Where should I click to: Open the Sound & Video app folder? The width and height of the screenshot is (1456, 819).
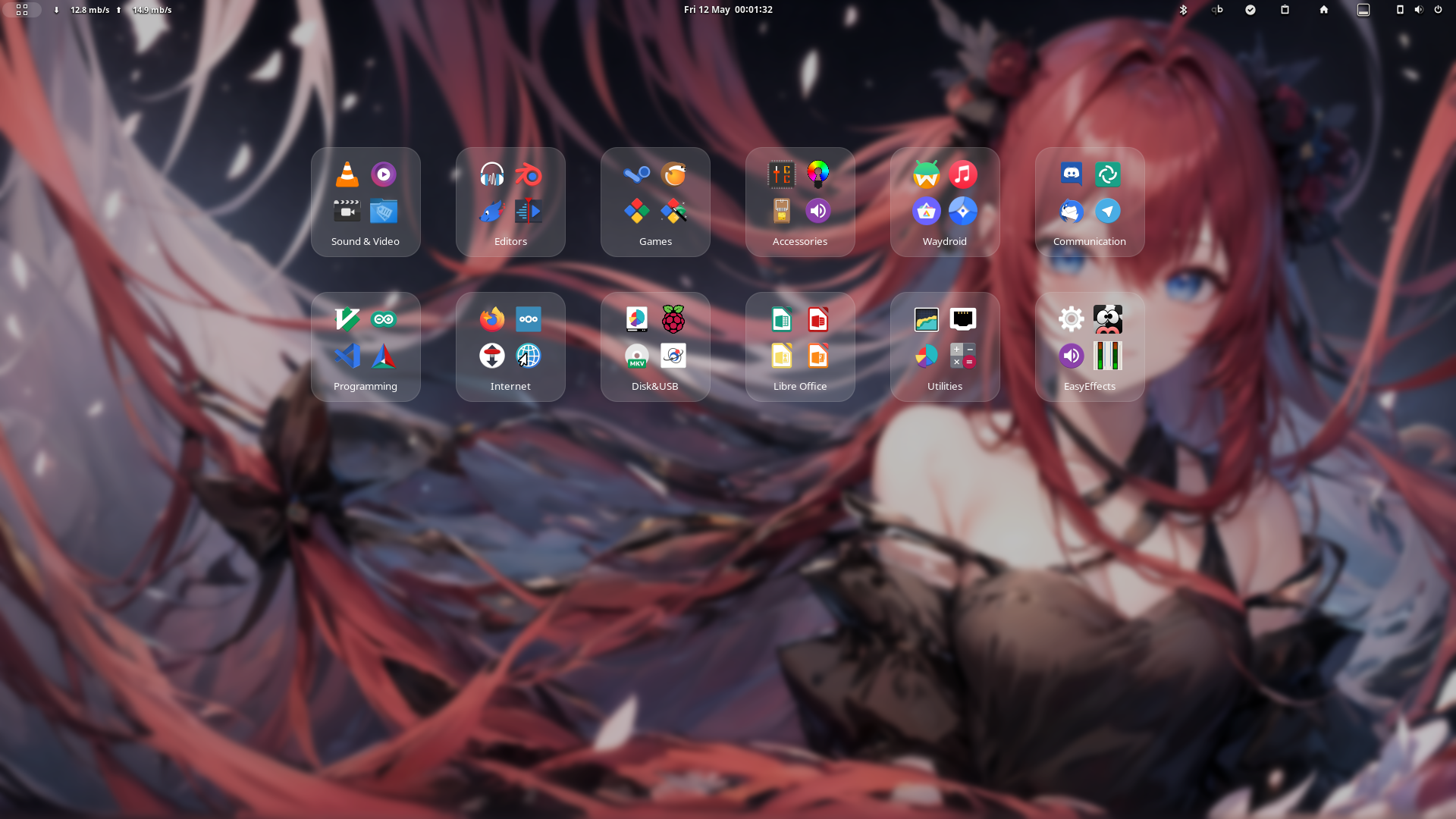click(365, 202)
